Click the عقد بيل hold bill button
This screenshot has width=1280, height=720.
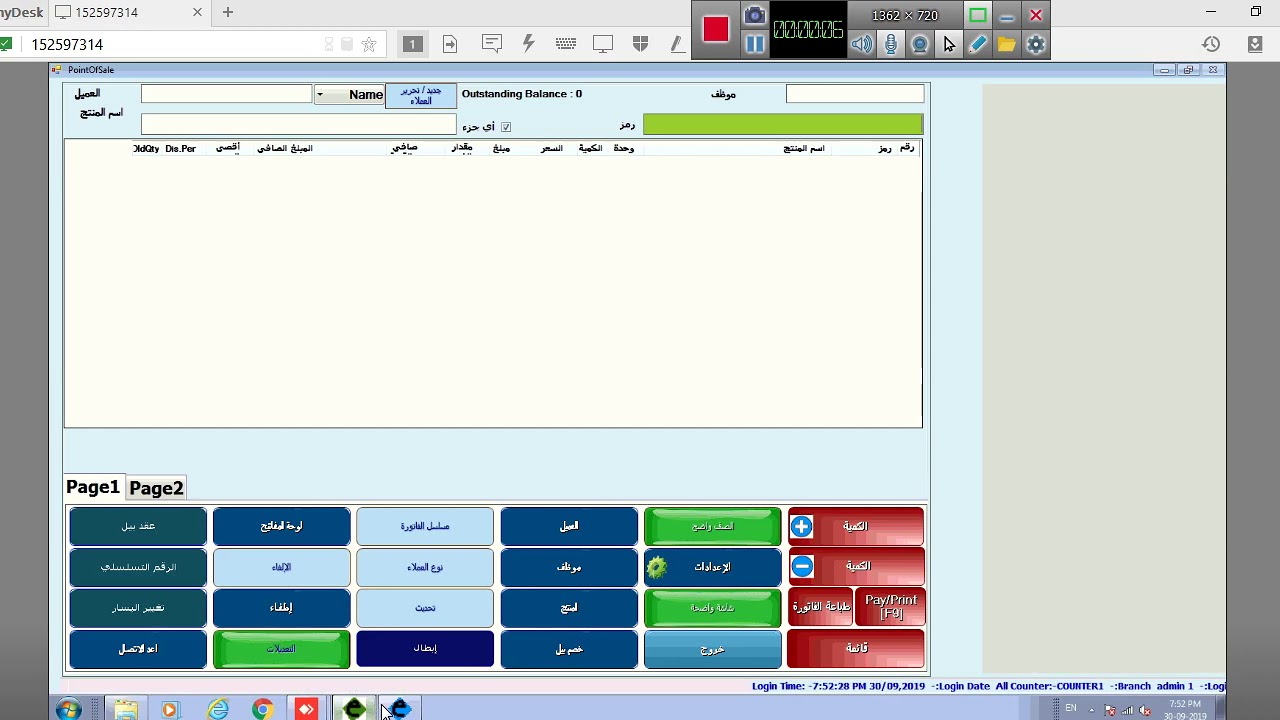tap(138, 526)
